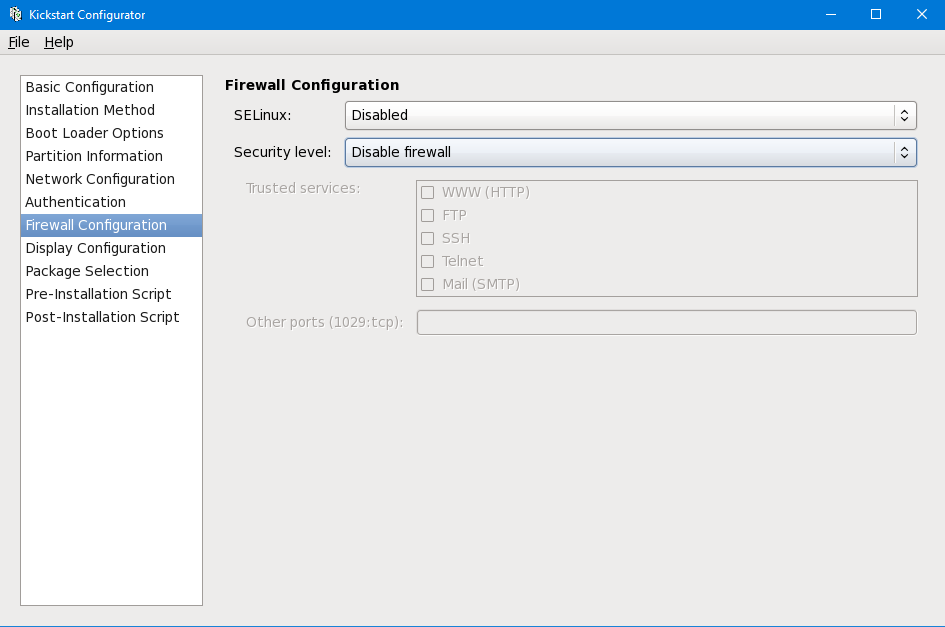Click the Other ports input field
Image resolution: width=945 pixels, height=627 pixels.
tap(666, 322)
